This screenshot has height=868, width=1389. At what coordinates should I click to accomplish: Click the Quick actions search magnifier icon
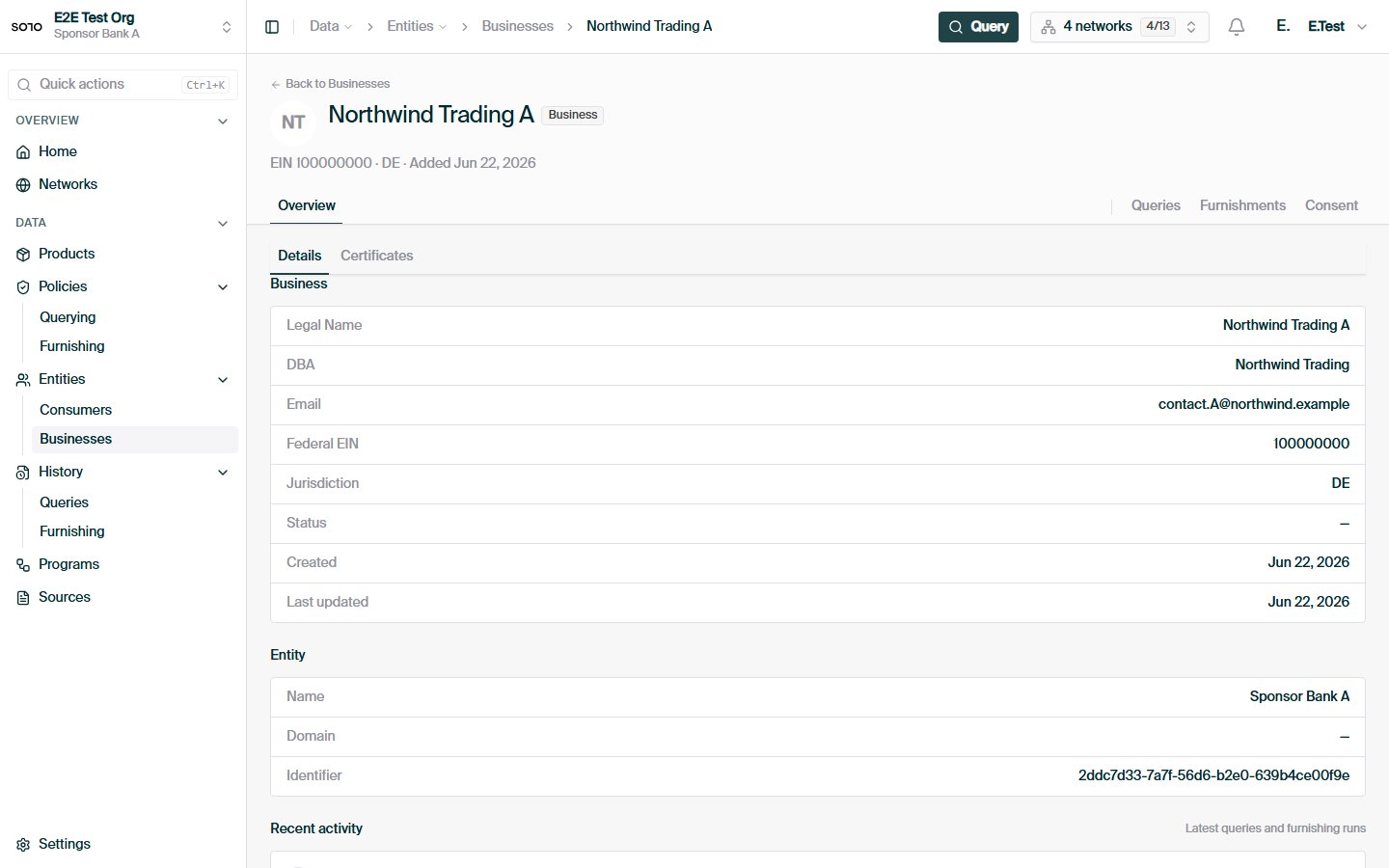click(x=24, y=85)
